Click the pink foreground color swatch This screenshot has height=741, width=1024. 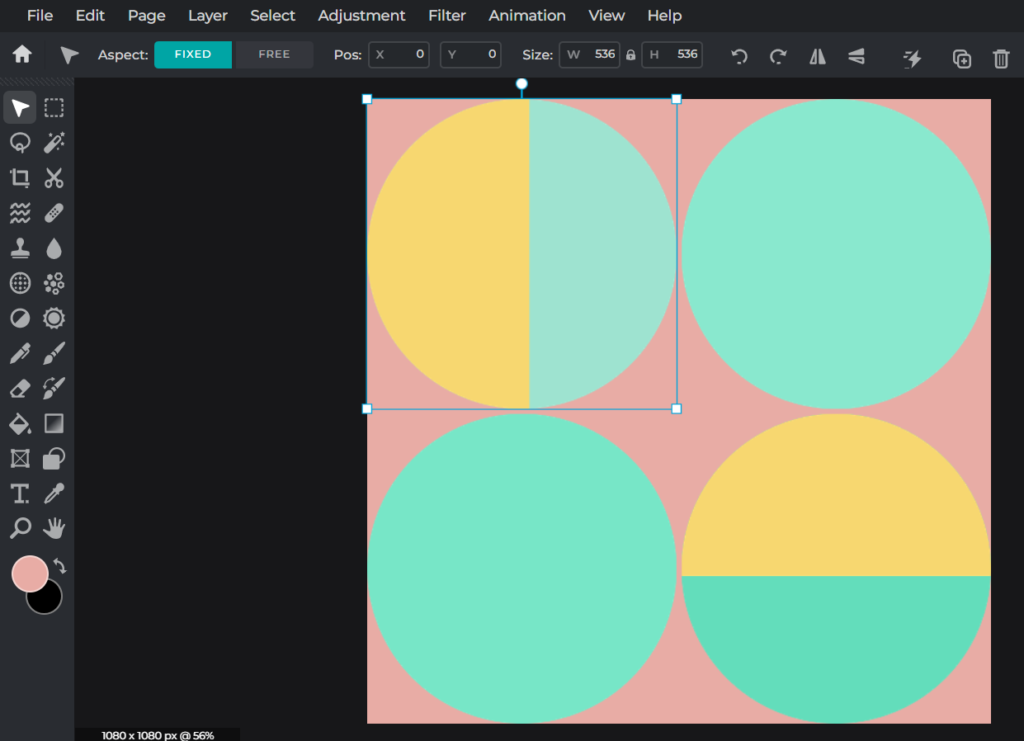(30, 570)
